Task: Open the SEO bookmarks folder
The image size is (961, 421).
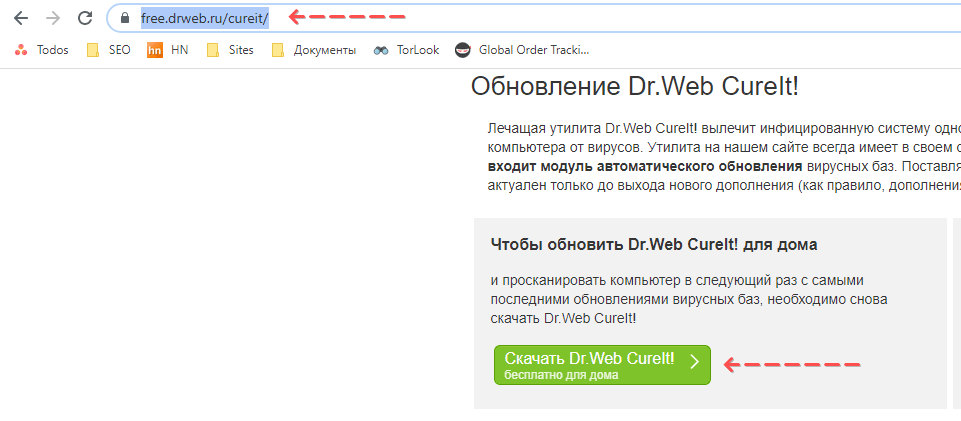Action: pyautogui.click(x=108, y=50)
